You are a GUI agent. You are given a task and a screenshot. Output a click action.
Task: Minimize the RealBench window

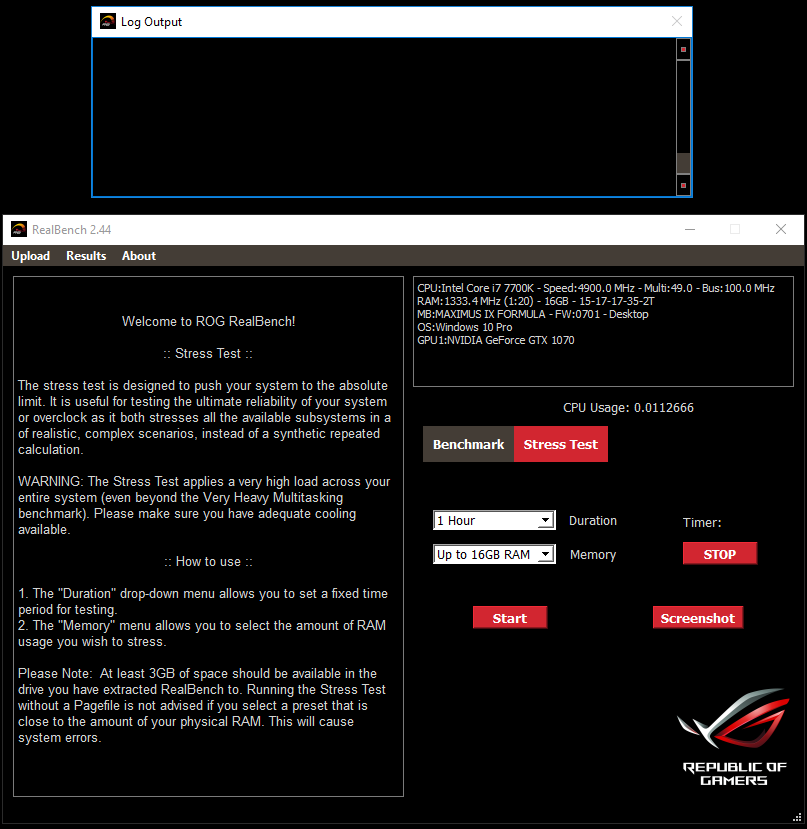689,229
